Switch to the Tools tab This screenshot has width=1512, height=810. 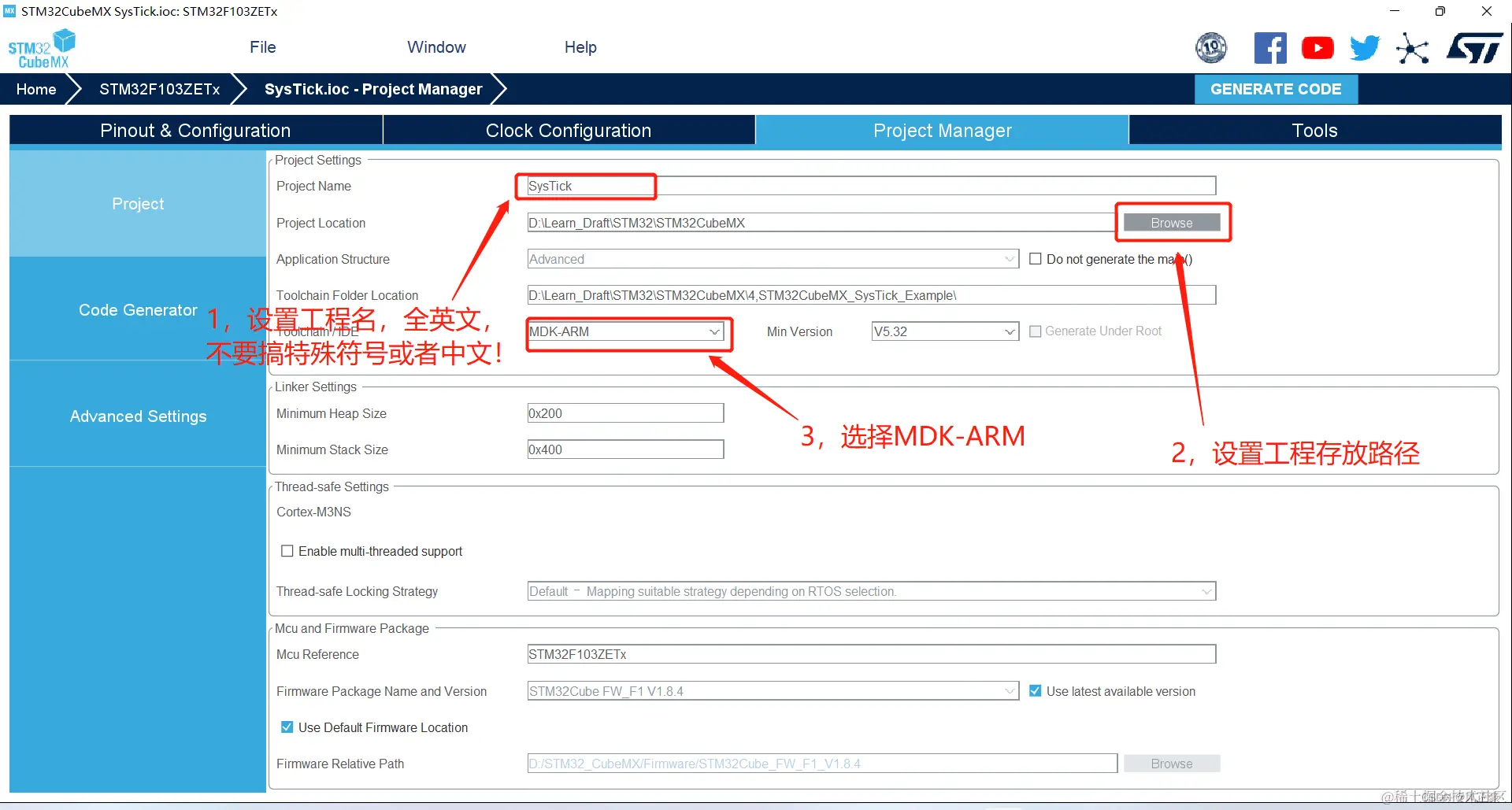point(1314,131)
